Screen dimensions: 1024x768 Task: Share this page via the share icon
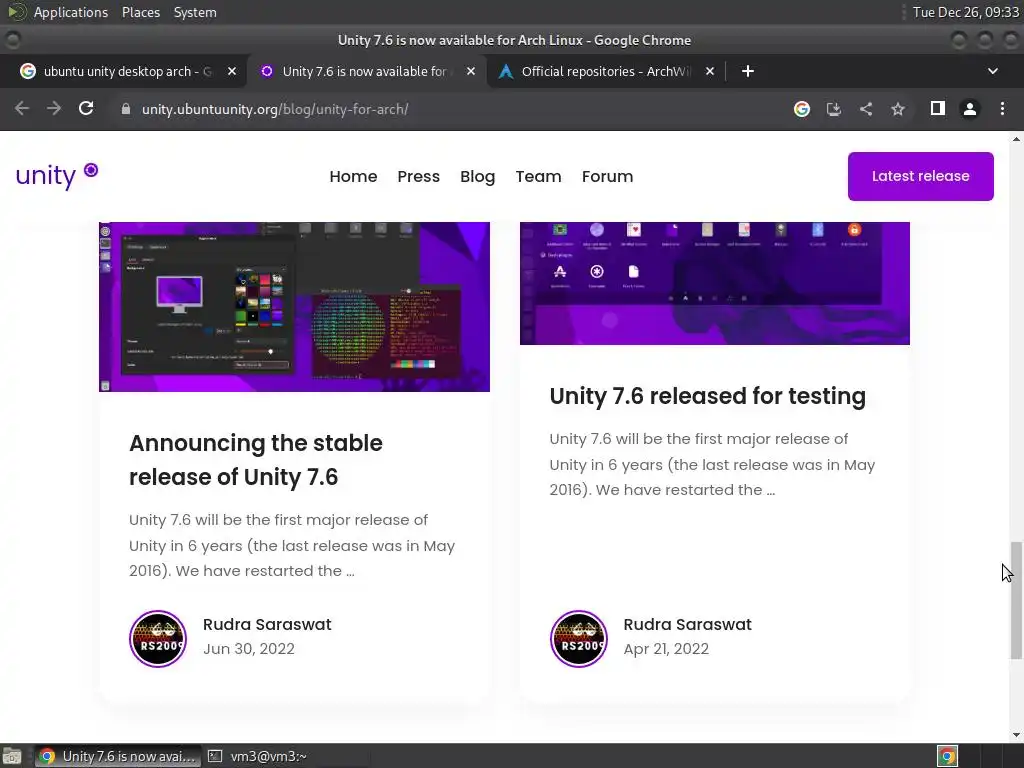tap(866, 109)
